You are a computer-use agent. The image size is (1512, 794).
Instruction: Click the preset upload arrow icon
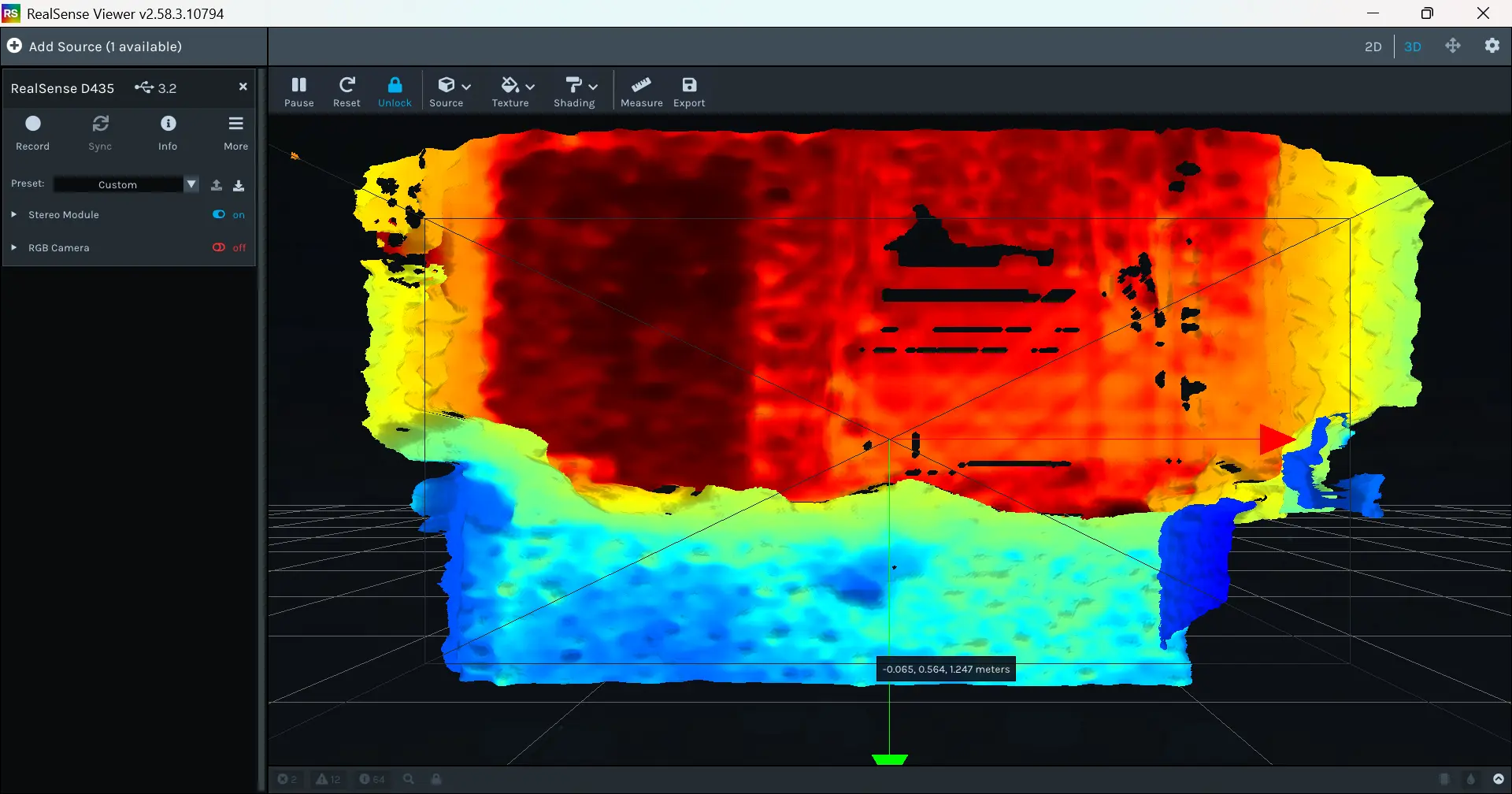(217, 185)
